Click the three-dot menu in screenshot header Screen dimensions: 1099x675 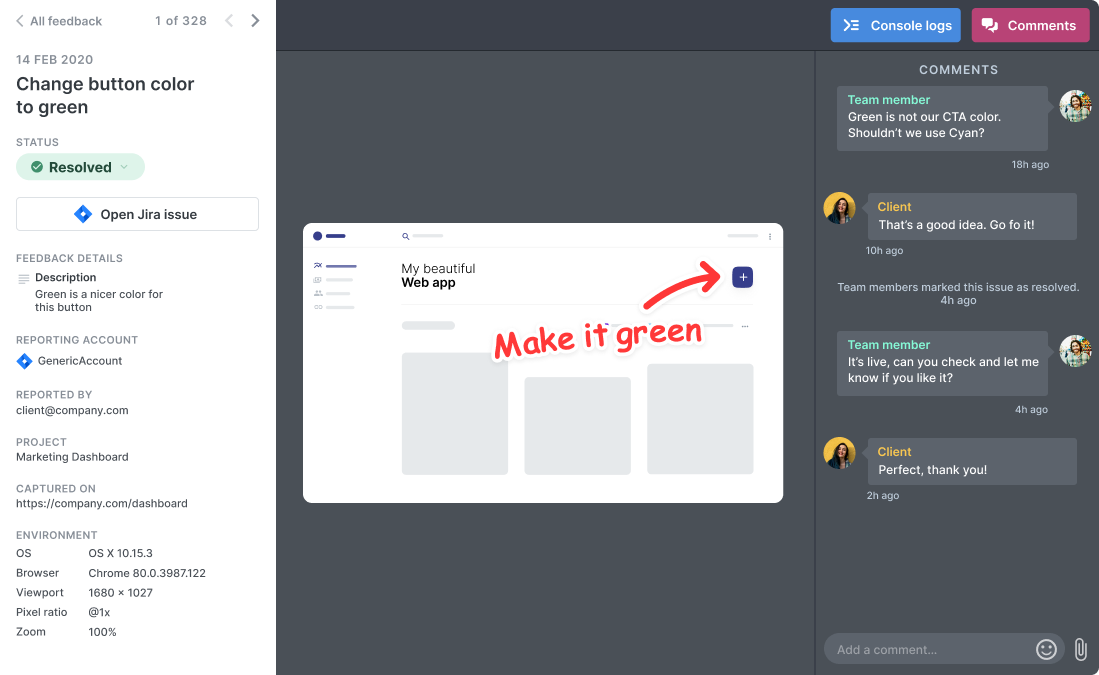coord(769,237)
